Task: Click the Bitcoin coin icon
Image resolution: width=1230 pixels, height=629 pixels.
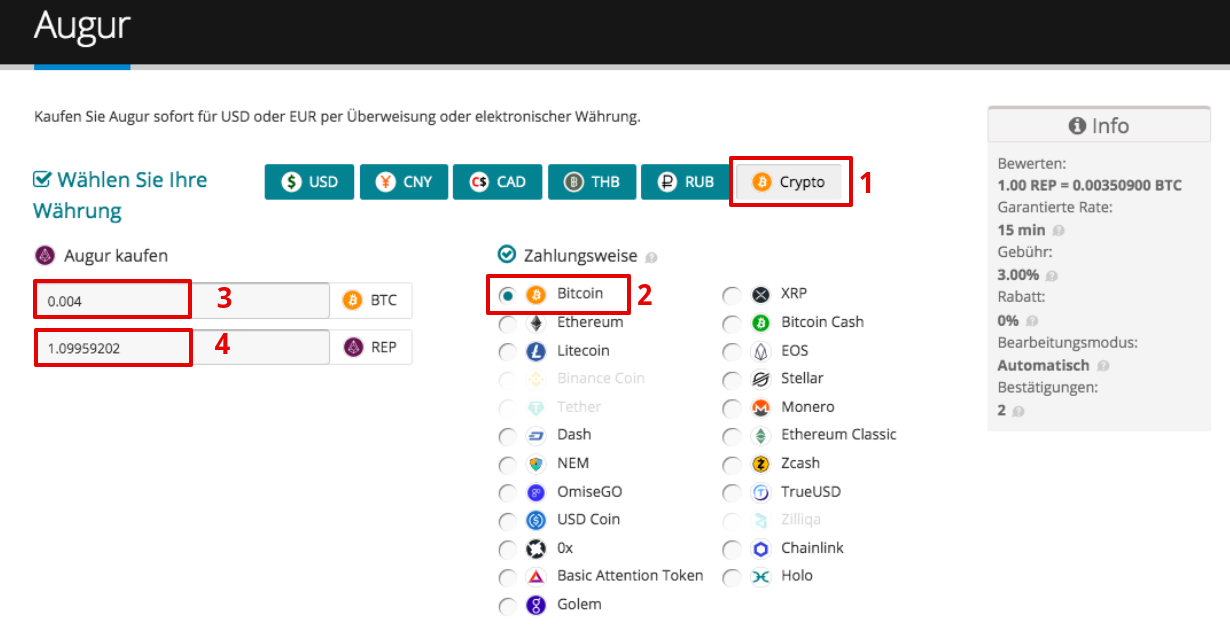Action: (x=536, y=295)
